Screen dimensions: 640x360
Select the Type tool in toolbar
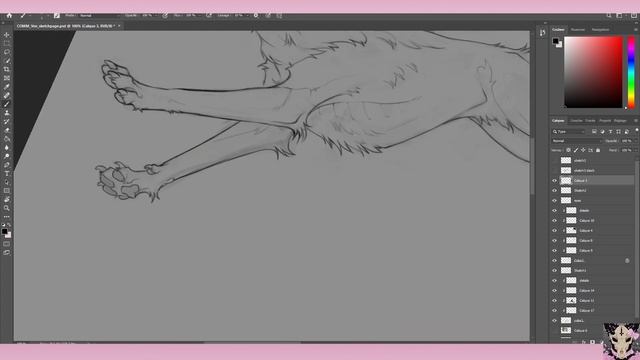coord(7,173)
